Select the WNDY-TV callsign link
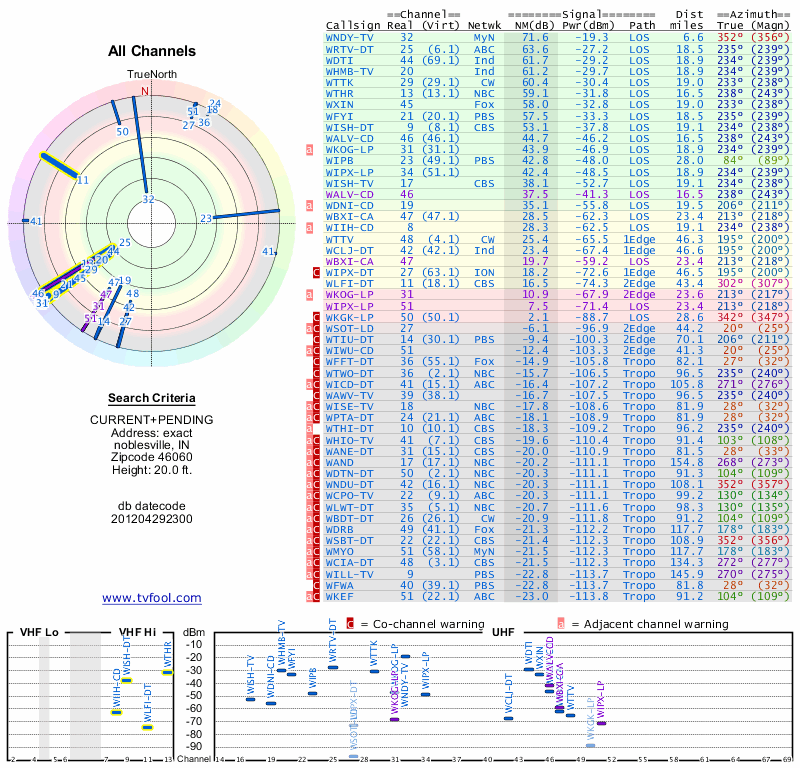Viewport: 800px width, 768px height. pyautogui.click(x=349, y=38)
